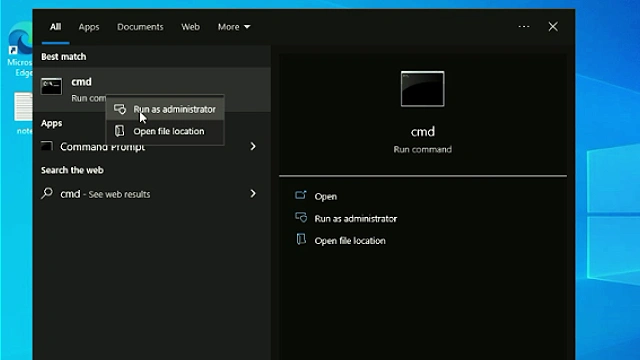Click Run as administrator in right pane
This screenshot has height=360, width=640.
coord(356,219)
